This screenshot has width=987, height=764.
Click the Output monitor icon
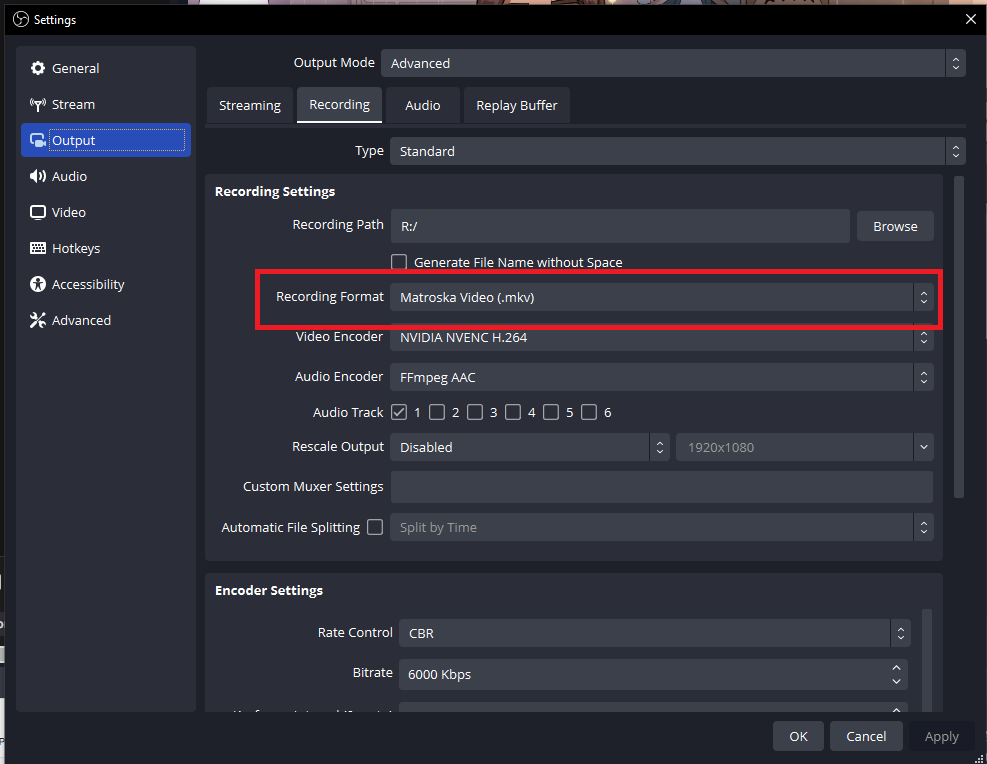point(38,140)
